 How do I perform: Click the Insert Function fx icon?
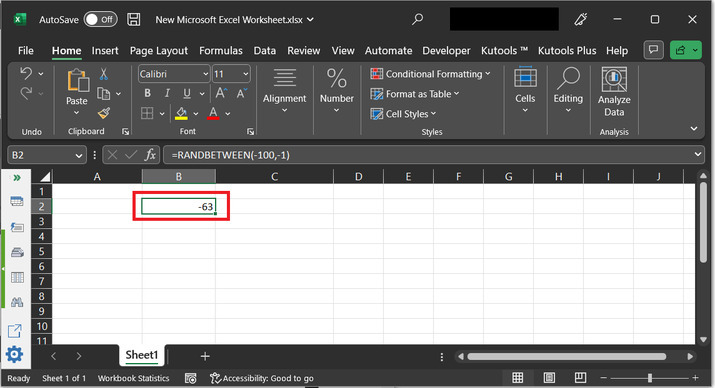pyautogui.click(x=150, y=155)
